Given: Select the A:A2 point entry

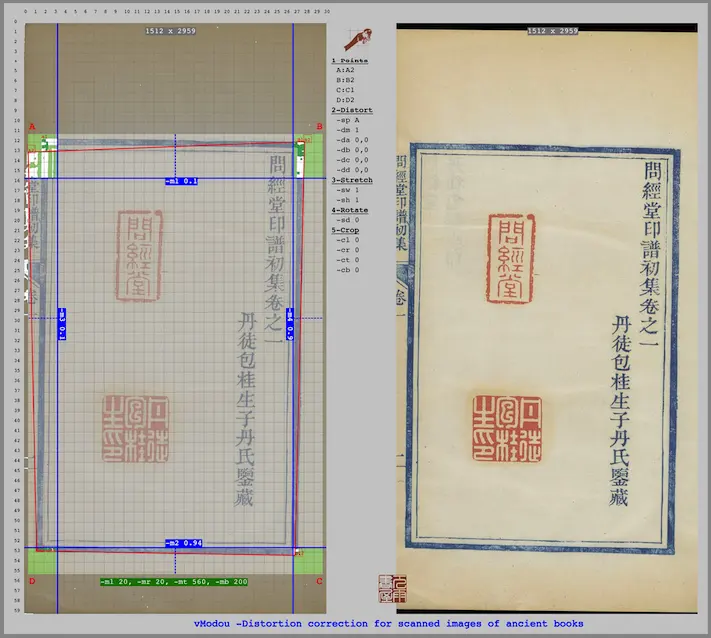Looking at the screenshot, I should tap(345, 70).
